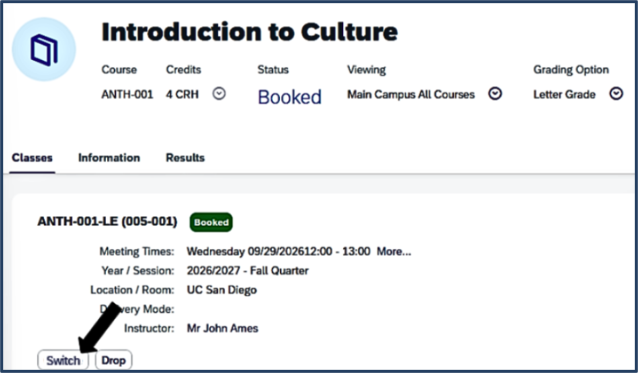This screenshot has height=373, width=638.
Task: Open the More... meeting times link
Action: tap(394, 251)
